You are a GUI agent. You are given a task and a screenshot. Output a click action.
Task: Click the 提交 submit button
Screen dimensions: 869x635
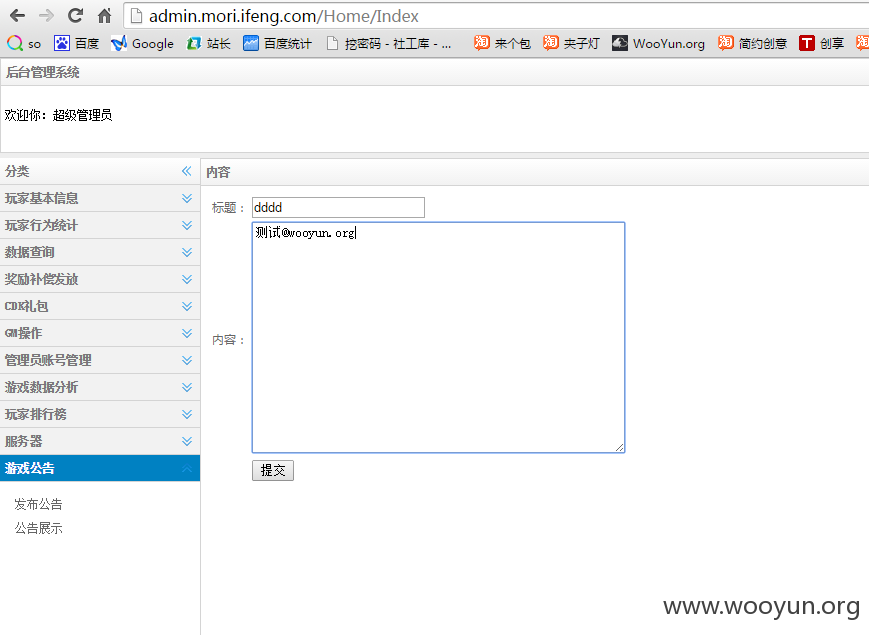pyautogui.click(x=273, y=470)
